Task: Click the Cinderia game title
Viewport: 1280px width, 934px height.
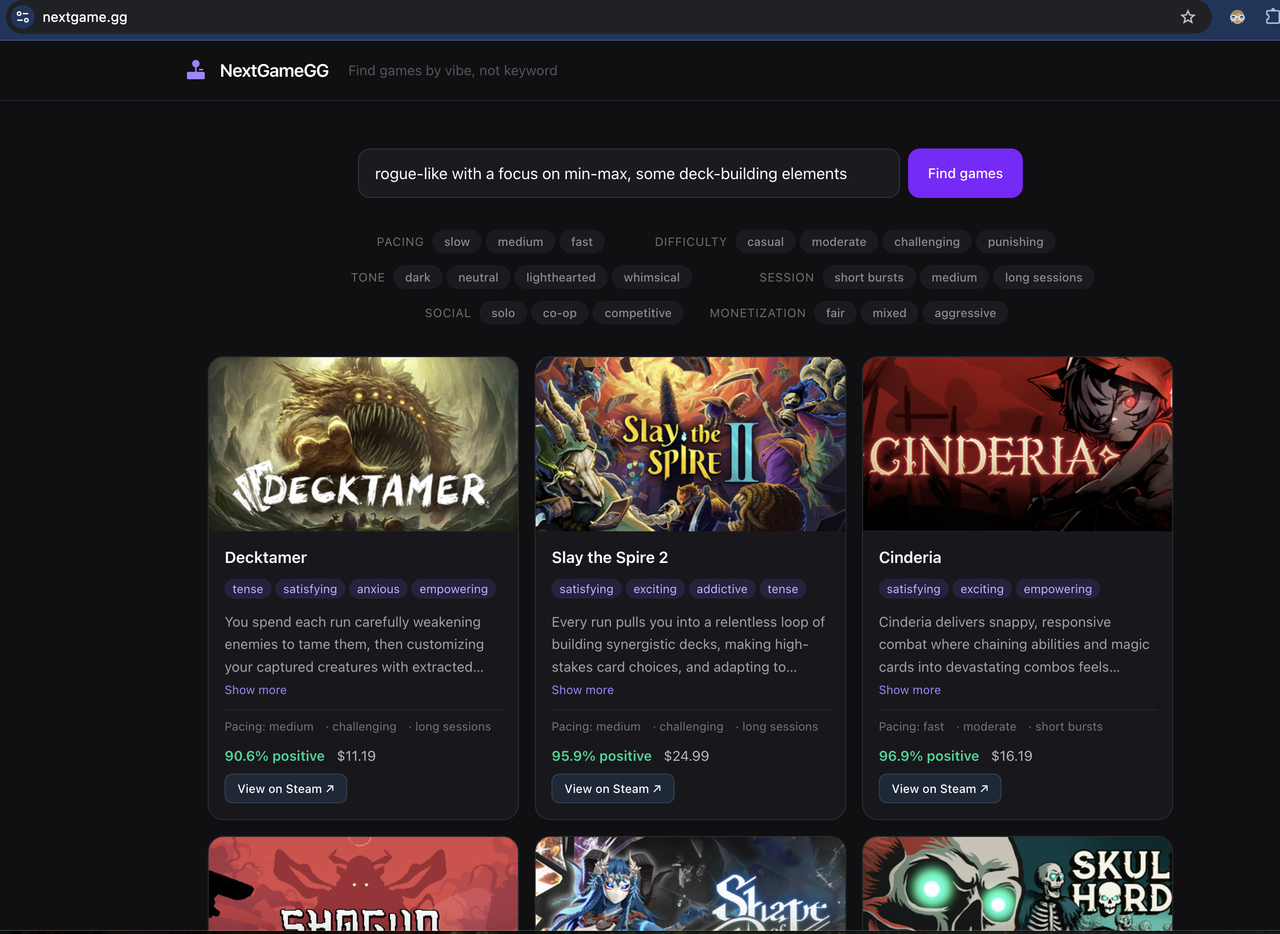Action: click(910, 557)
